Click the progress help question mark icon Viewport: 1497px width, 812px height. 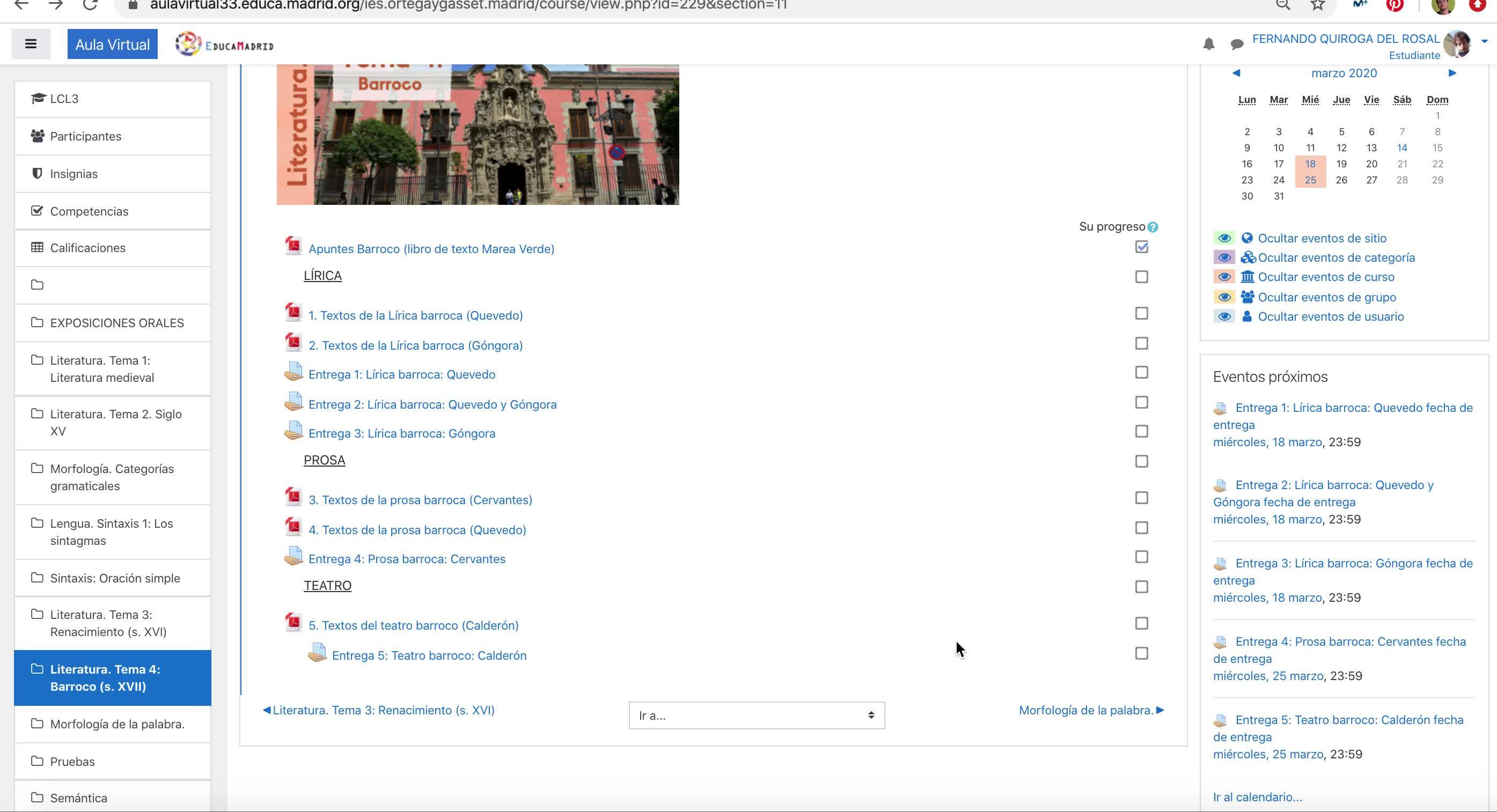pyautogui.click(x=1153, y=227)
